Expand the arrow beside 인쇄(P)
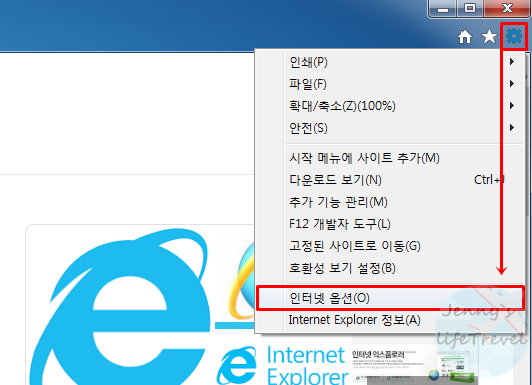The image size is (532, 385). [512, 62]
